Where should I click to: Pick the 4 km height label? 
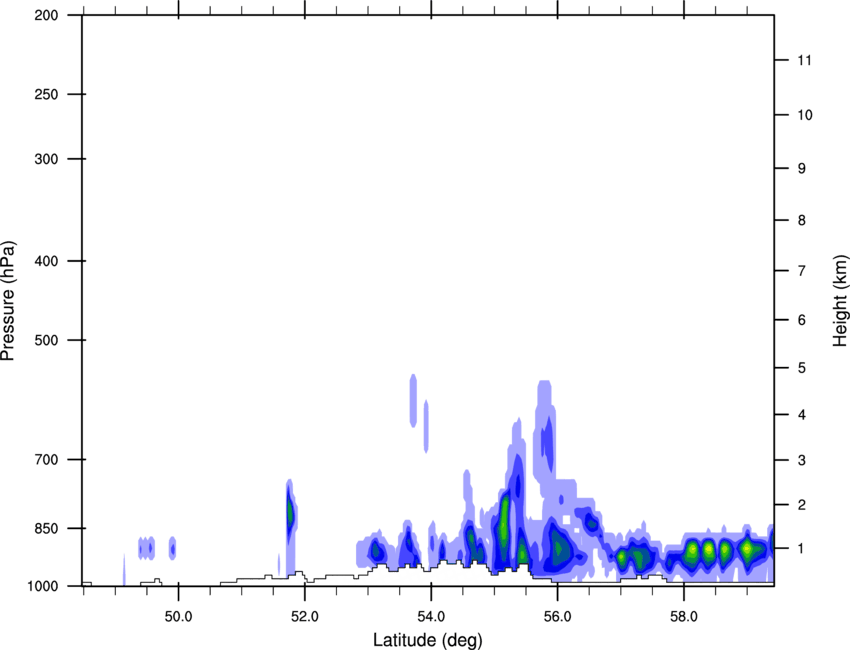[x=802, y=415]
